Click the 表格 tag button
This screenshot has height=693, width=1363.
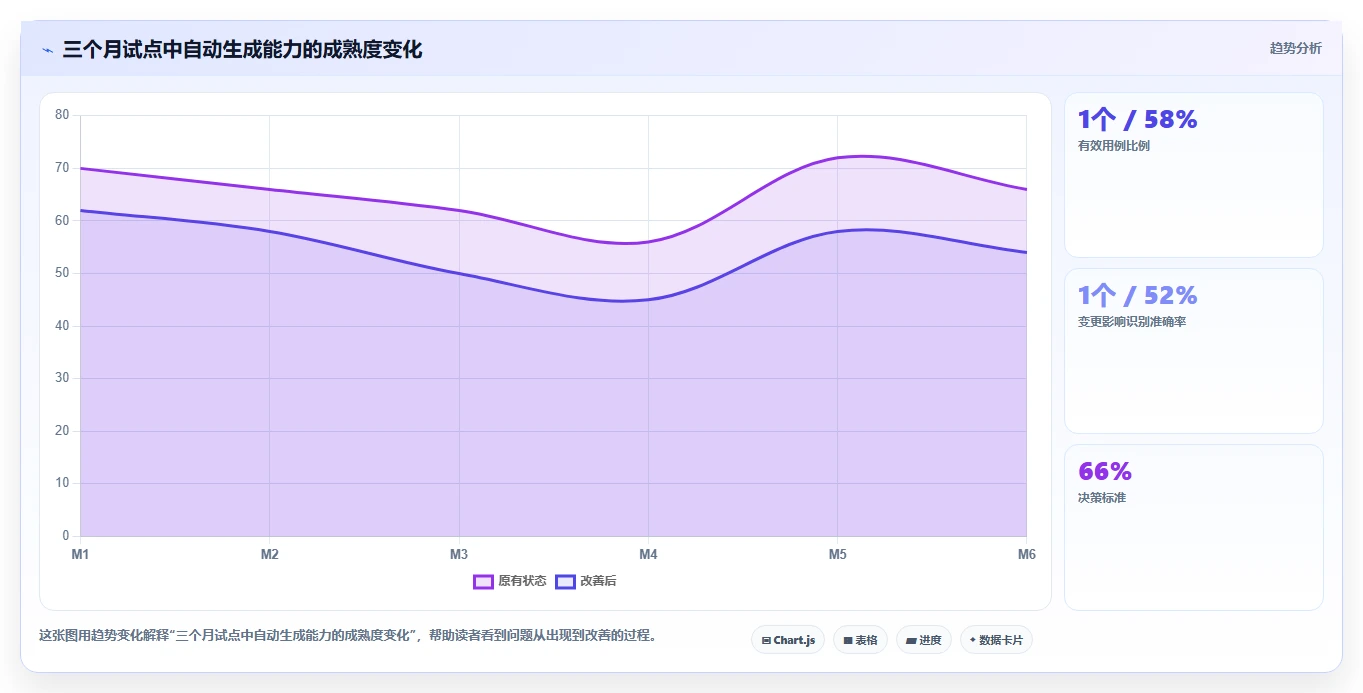(x=860, y=640)
